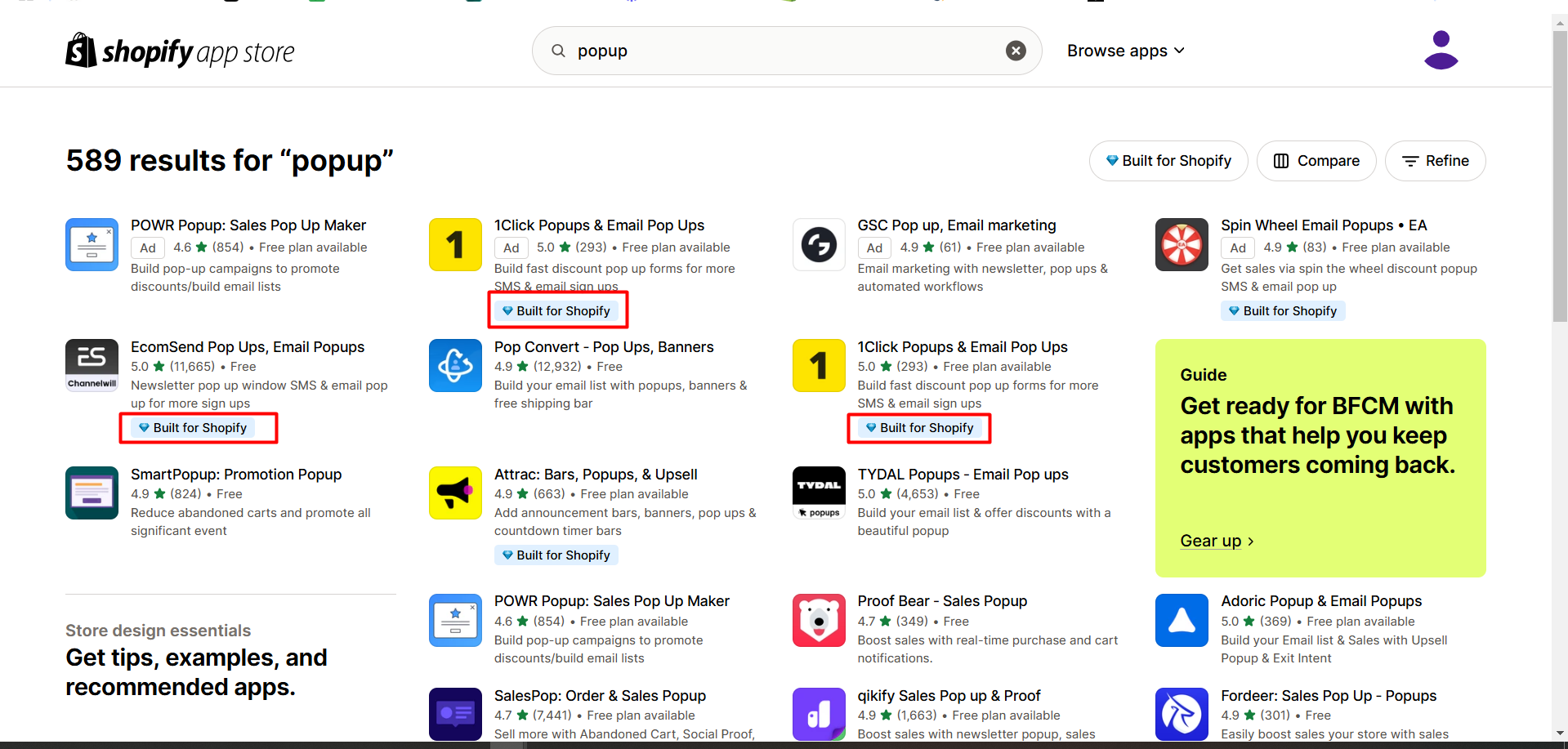Open Spin Wheel Email Popups icon
1568x749 pixels.
tap(1182, 244)
